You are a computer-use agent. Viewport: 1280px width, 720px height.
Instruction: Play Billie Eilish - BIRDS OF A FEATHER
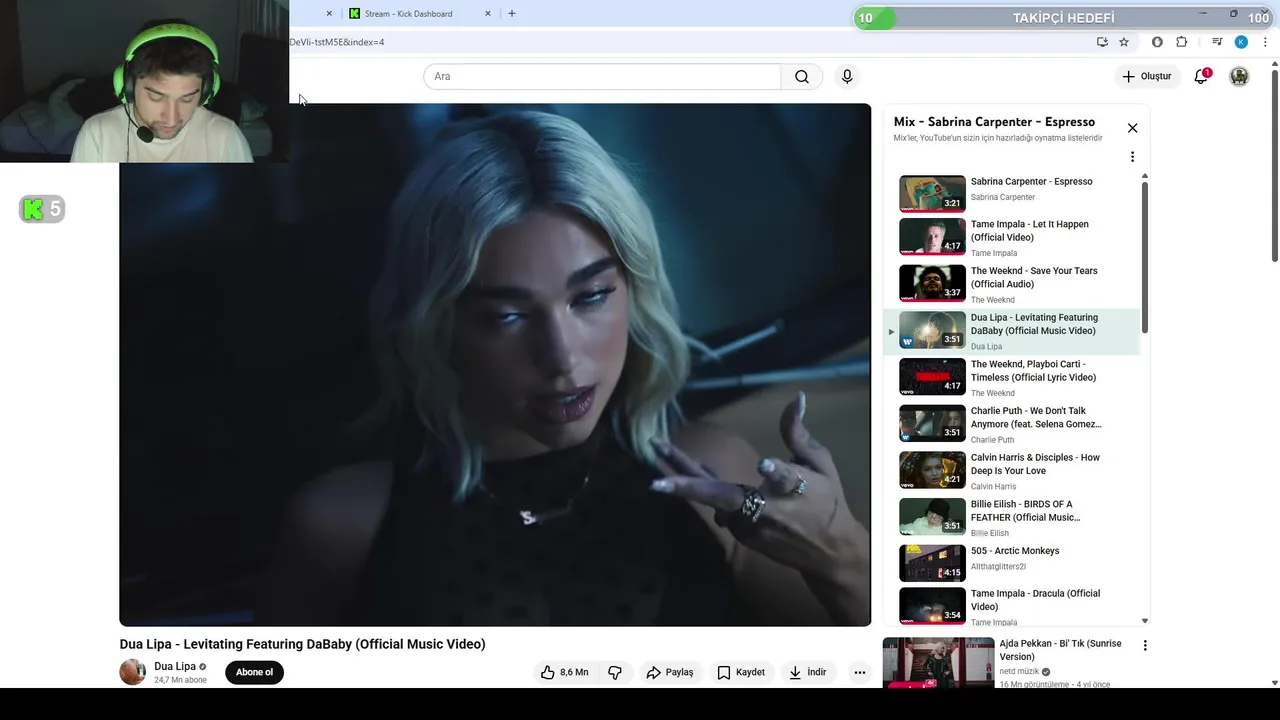[x=1012, y=518]
